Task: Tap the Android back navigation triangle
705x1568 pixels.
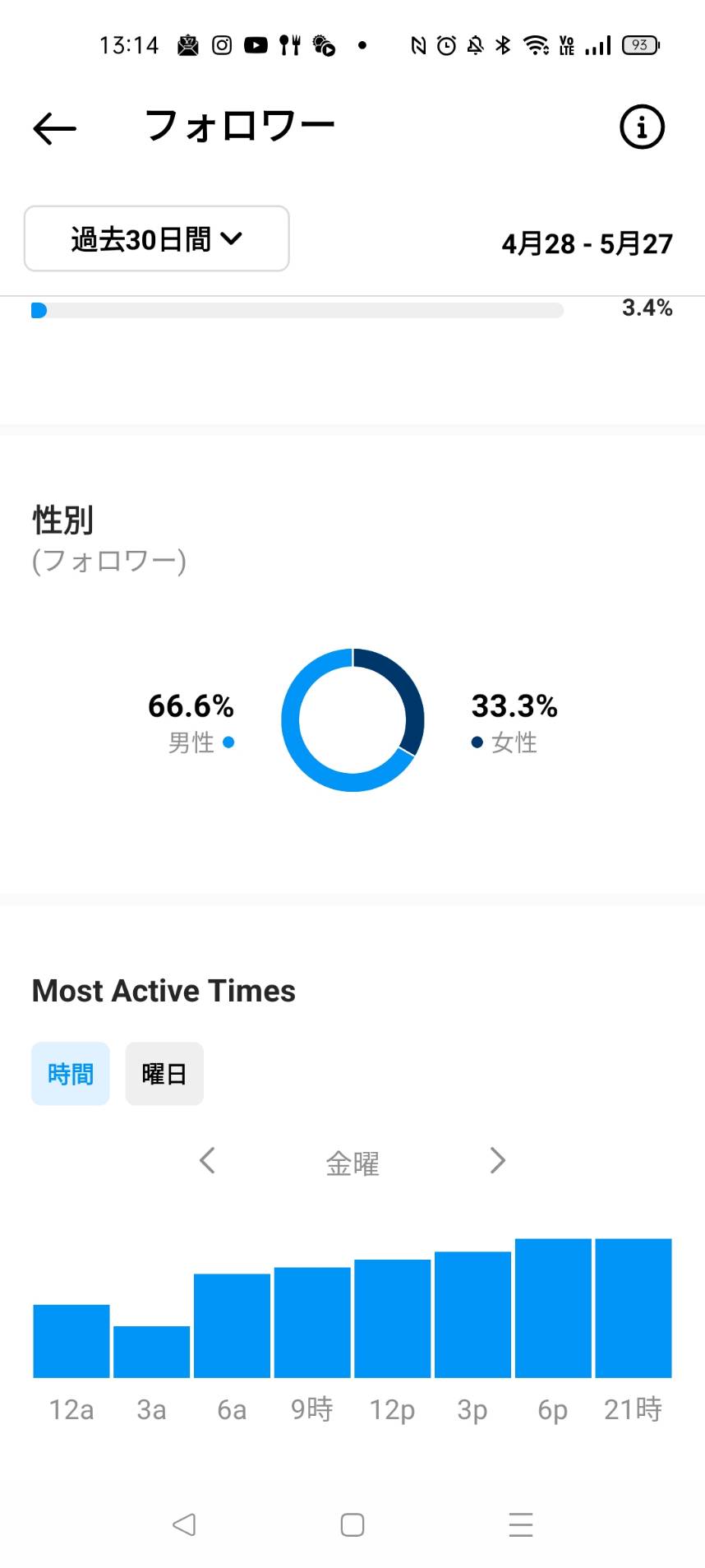Action: coord(184,1524)
